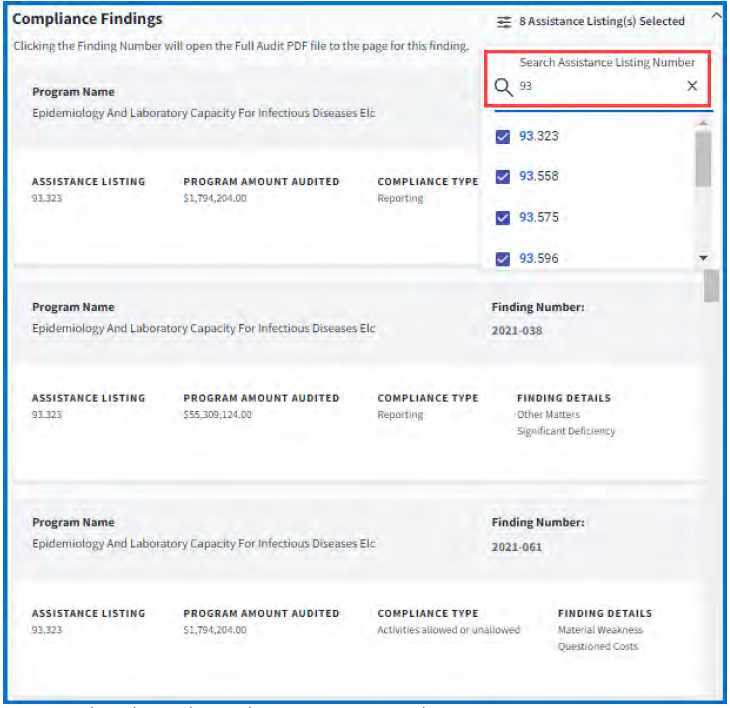Image resolution: width=730 pixels, height=708 pixels.
Task: Uncheck the 93.323 checkbox
Action: point(503,136)
